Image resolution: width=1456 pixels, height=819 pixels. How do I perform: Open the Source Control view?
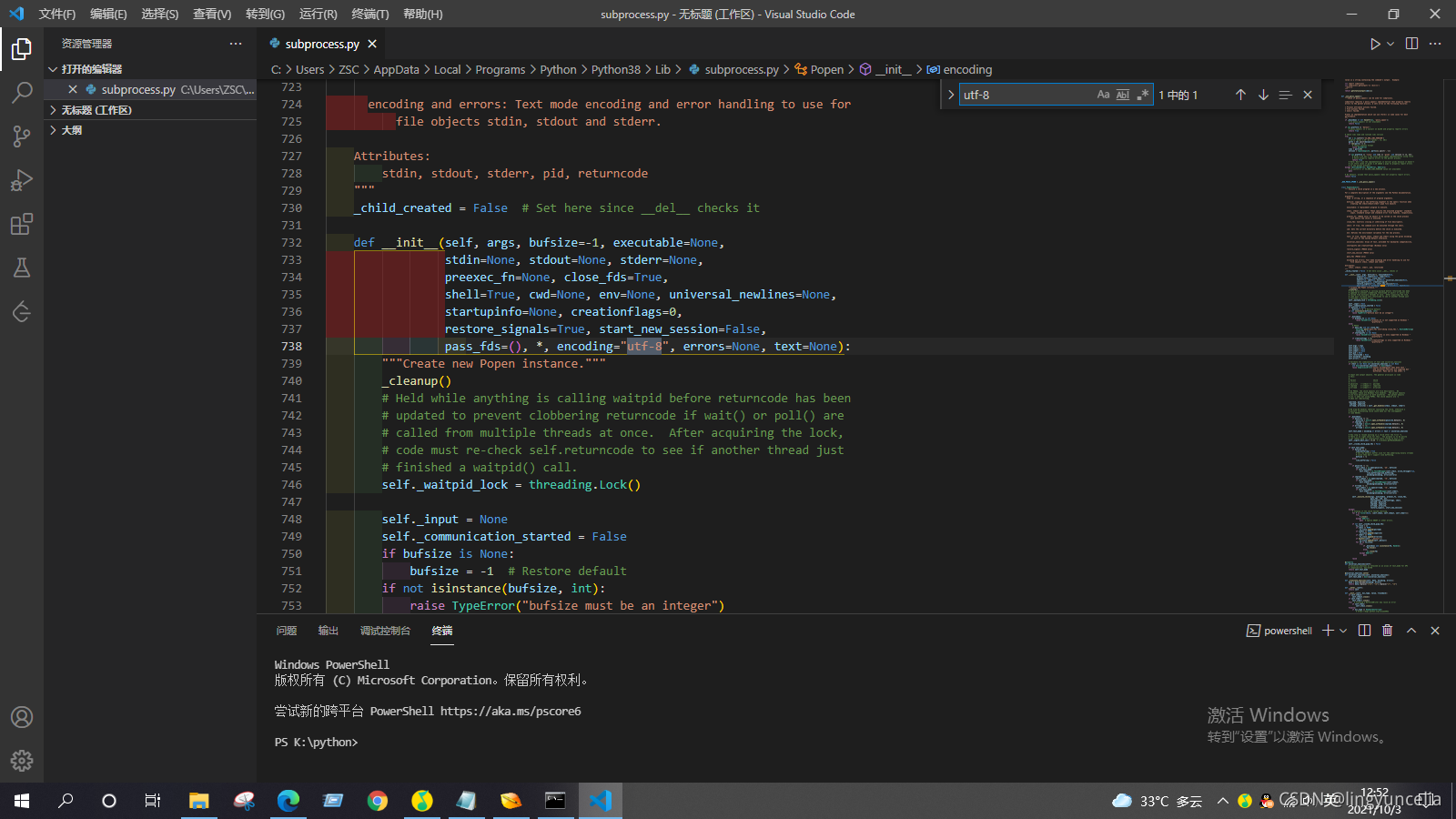coord(22,136)
